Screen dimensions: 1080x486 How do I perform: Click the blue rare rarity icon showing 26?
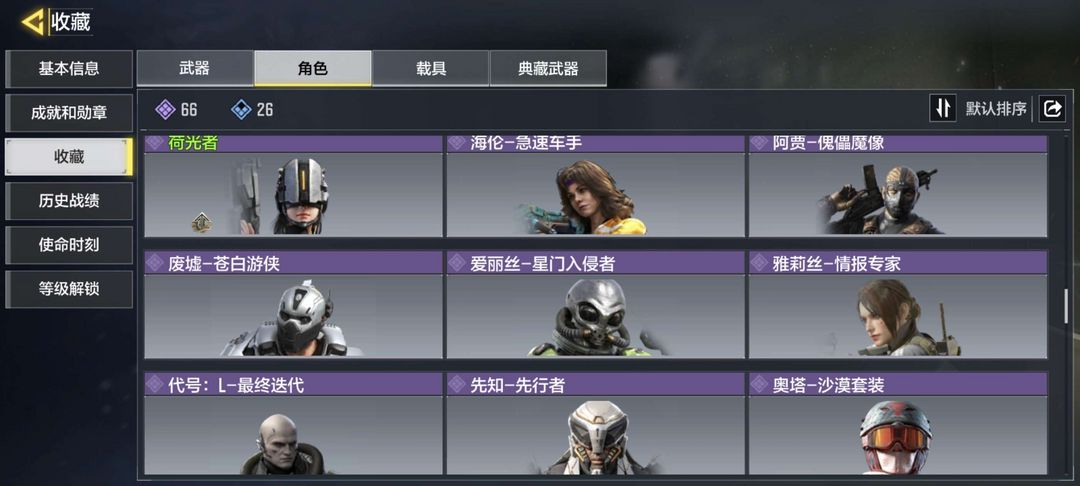(241, 109)
